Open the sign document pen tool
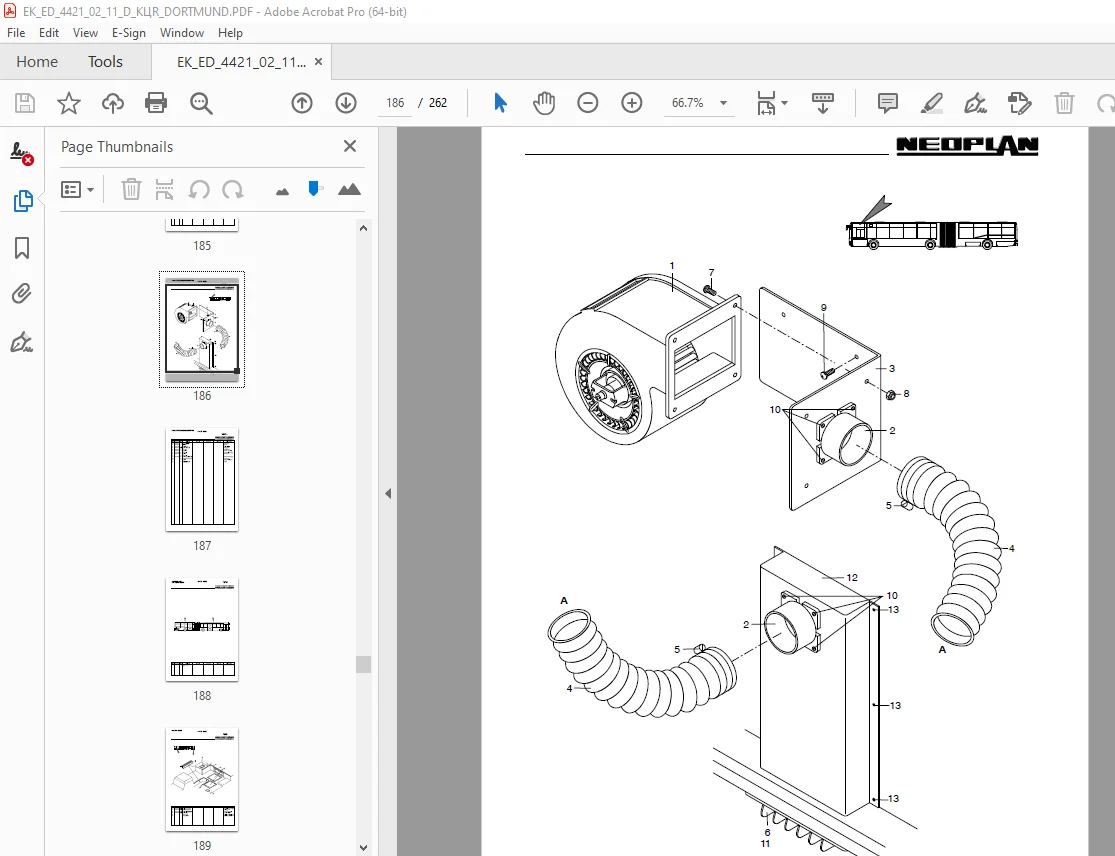Image resolution: width=1115 pixels, height=856 pixels. 975,103
